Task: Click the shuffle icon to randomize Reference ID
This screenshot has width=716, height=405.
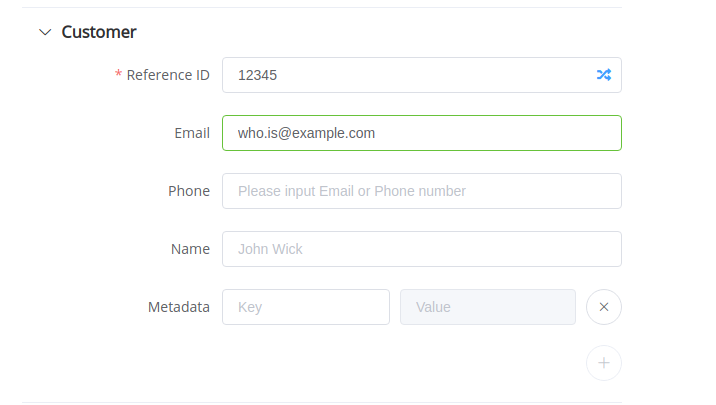Action: [x=604, y=75]
